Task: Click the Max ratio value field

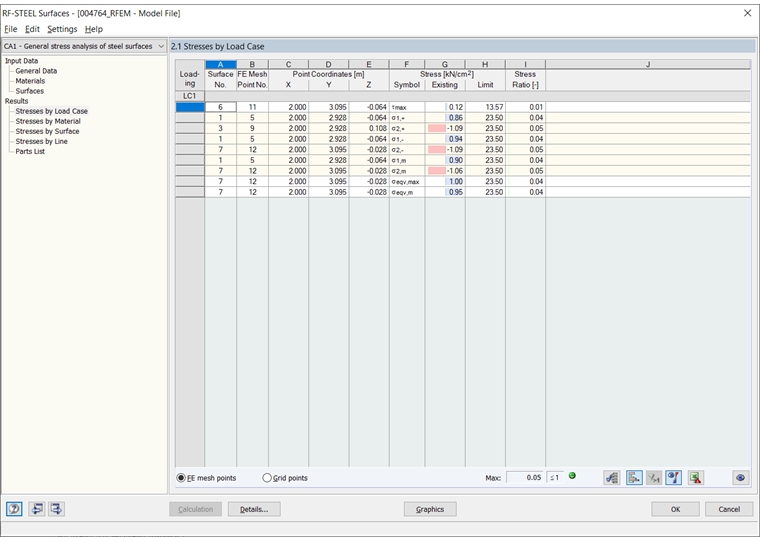Action: [525, 478]
